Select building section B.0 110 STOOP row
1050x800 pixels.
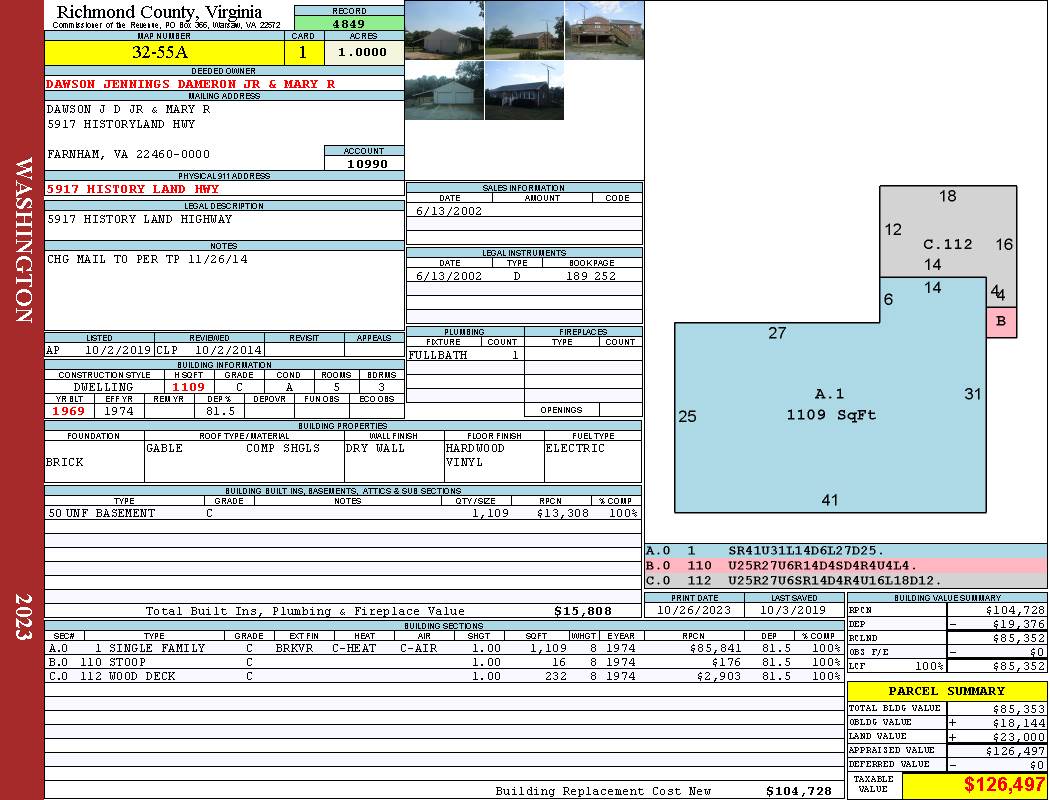[445, 662]
